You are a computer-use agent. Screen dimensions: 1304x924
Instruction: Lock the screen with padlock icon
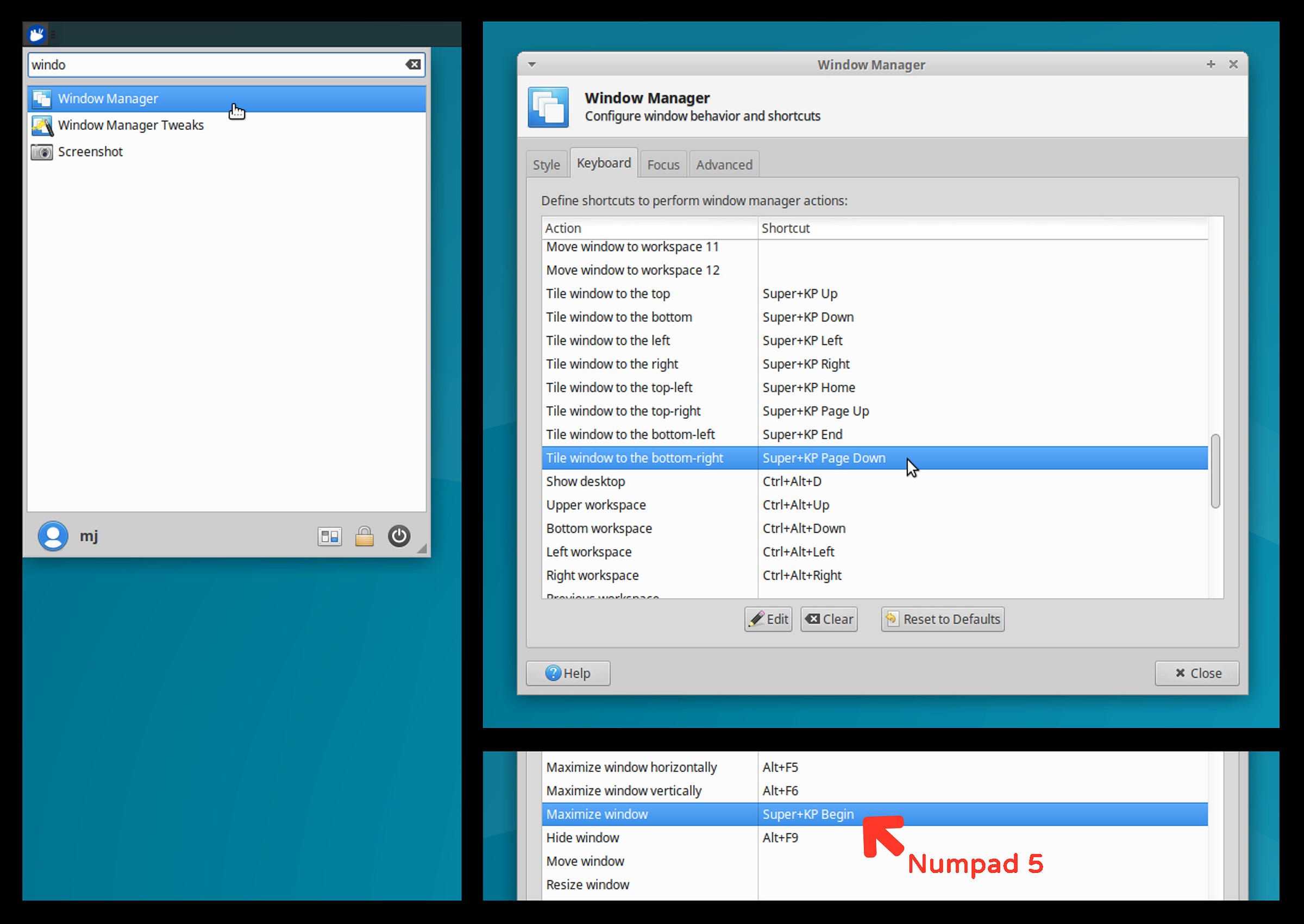pos(364,537)
